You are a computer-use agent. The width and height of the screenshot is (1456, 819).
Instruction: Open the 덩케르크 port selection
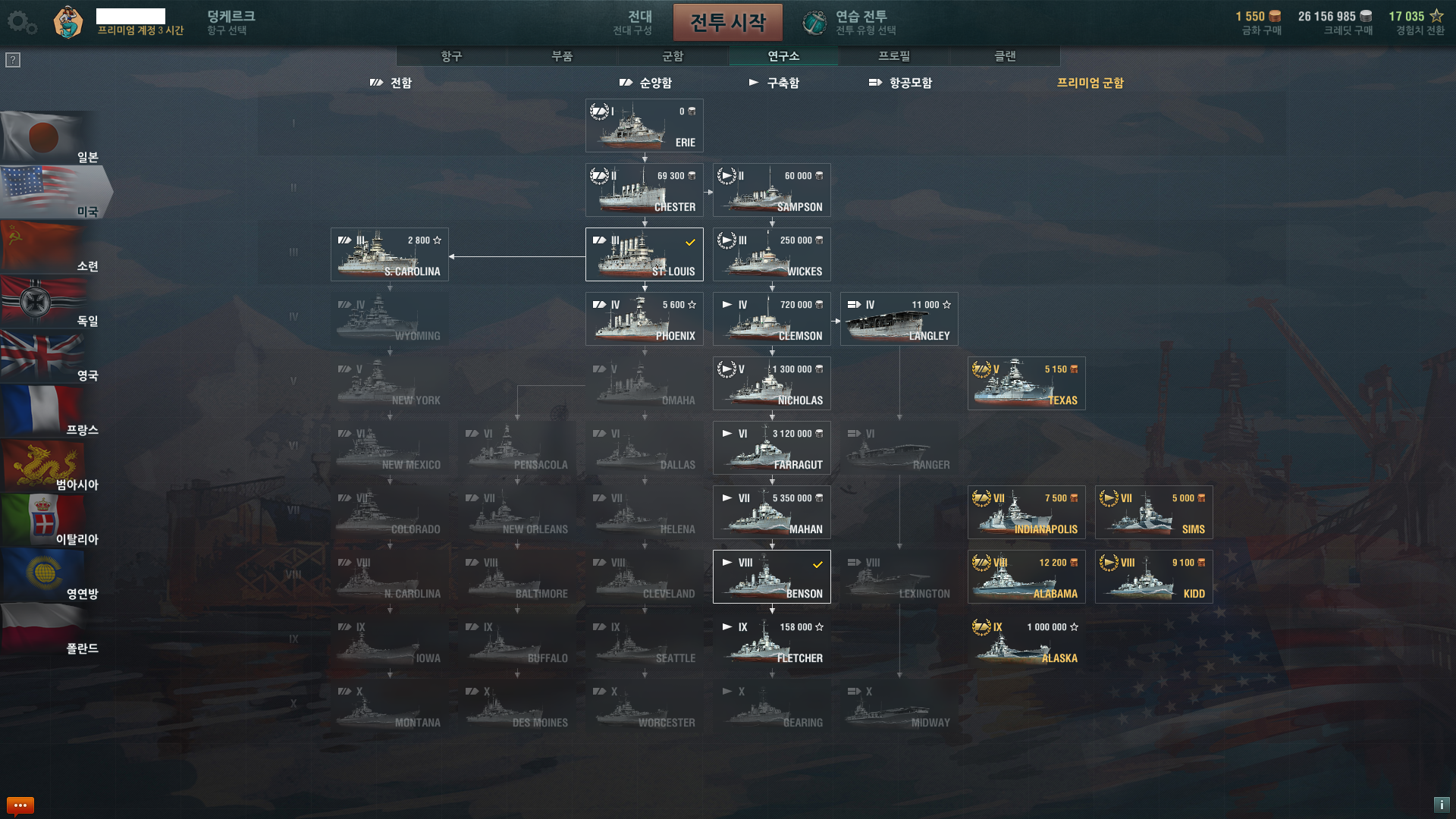(231, 22)
